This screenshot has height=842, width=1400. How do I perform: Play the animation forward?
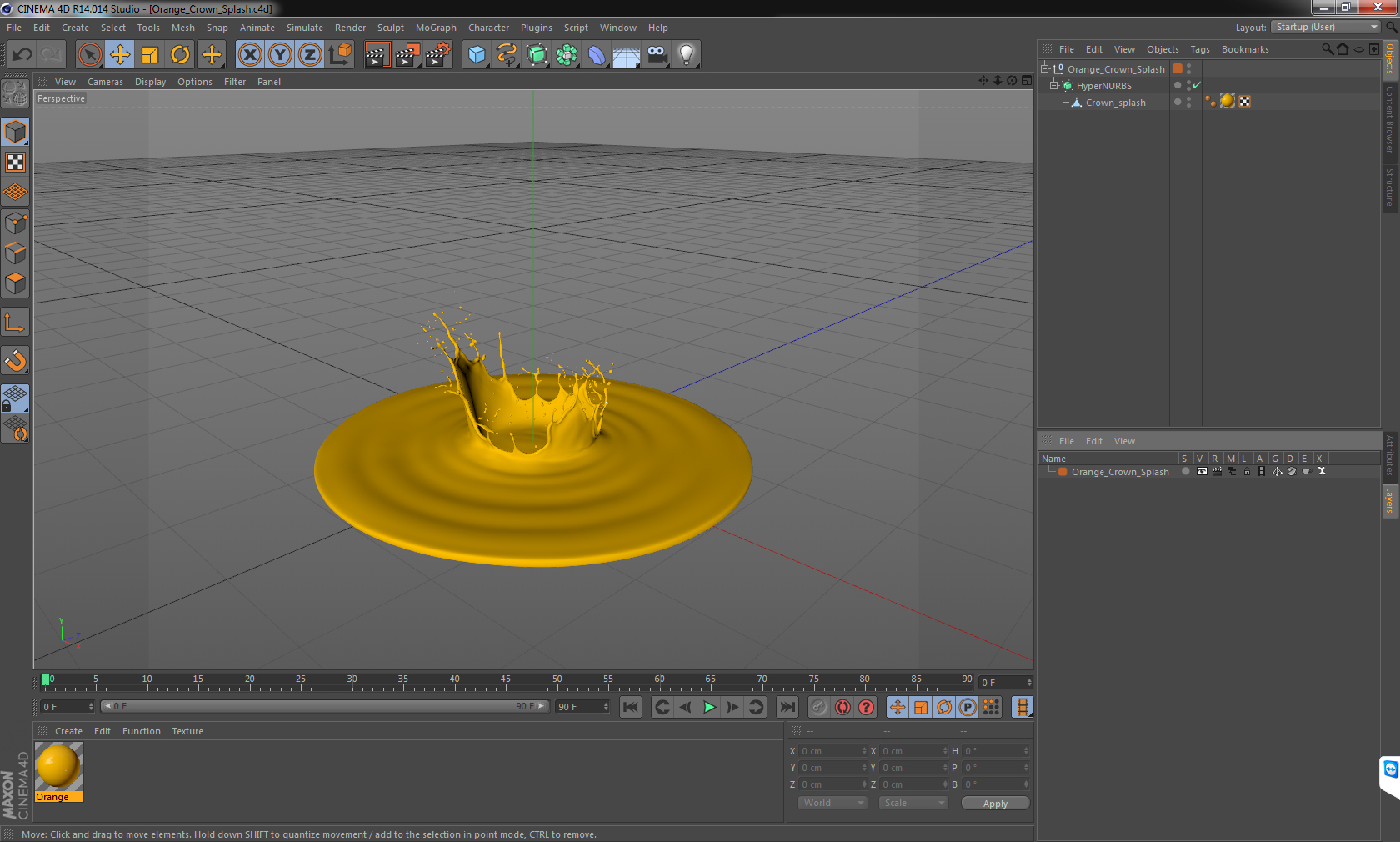coord(709,707)
